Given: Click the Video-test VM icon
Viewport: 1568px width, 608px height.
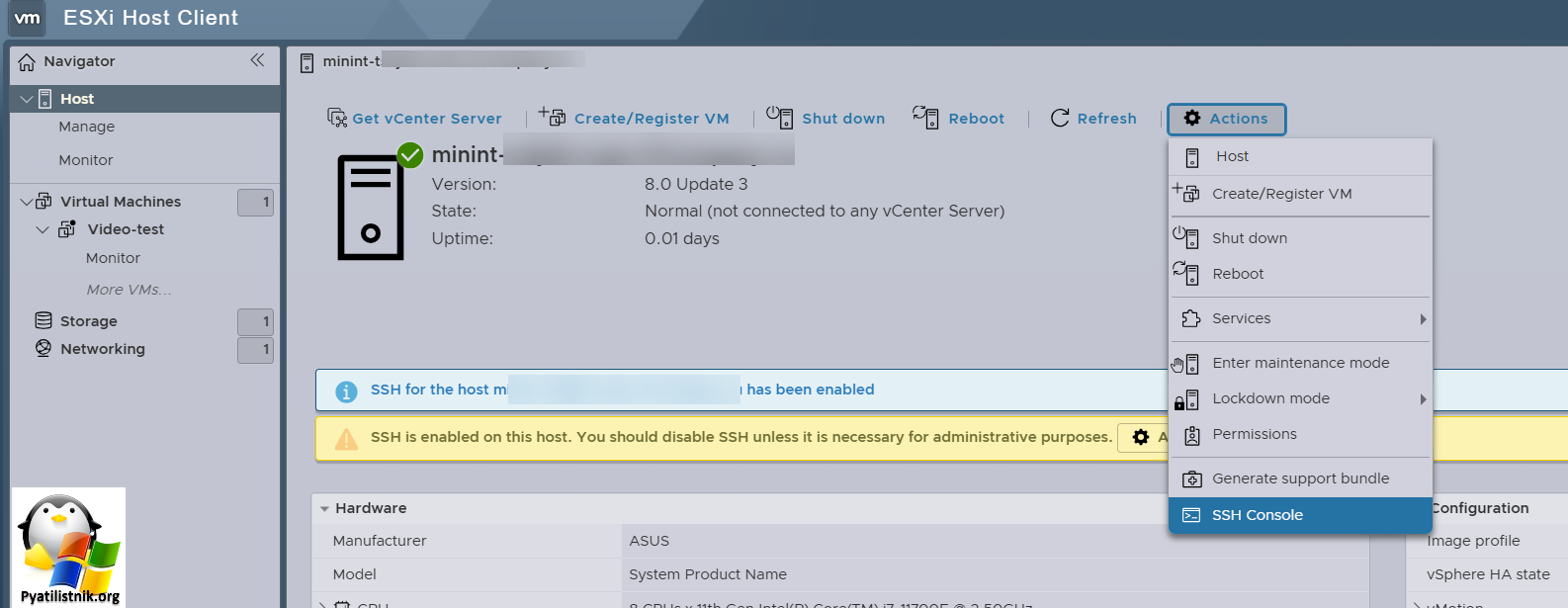Looking at the screenshot, I should tap(67, 228).
